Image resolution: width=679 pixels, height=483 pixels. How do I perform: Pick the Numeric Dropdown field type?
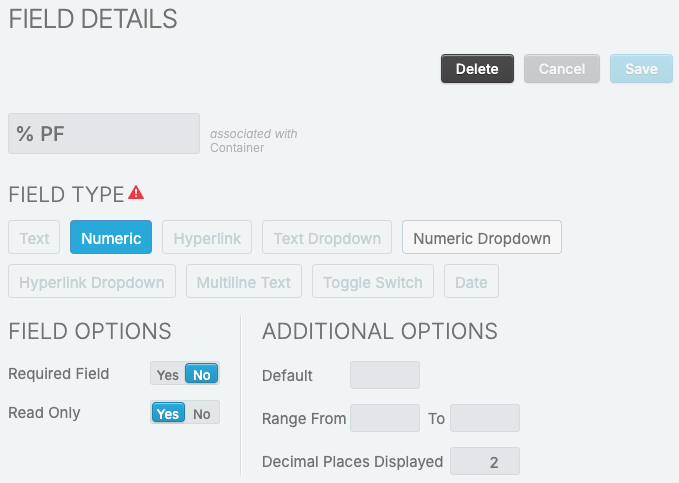(x=482, y=238)
